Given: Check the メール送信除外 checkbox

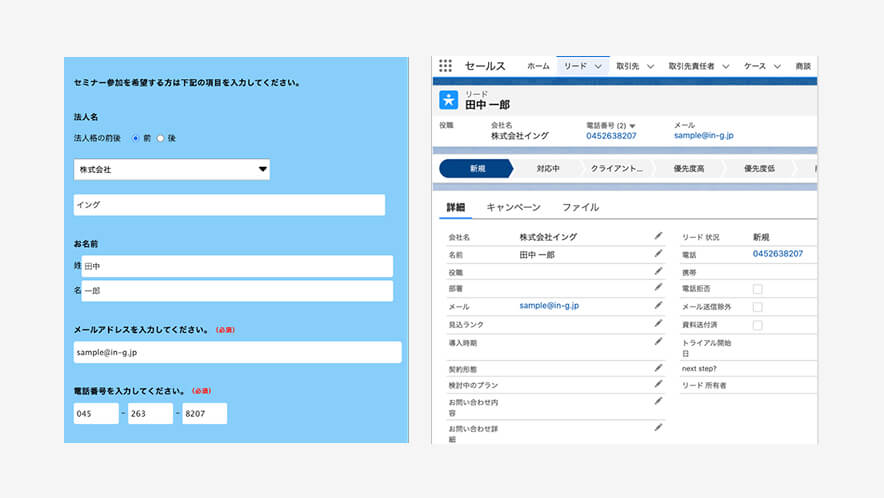Looking at the screenshot, I should point(757,307).
